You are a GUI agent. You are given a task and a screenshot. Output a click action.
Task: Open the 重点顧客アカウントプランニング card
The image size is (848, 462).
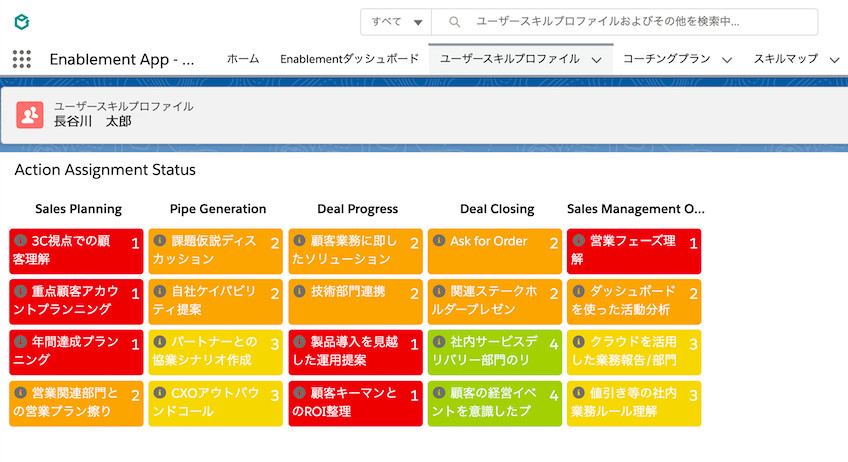[75, 301]
